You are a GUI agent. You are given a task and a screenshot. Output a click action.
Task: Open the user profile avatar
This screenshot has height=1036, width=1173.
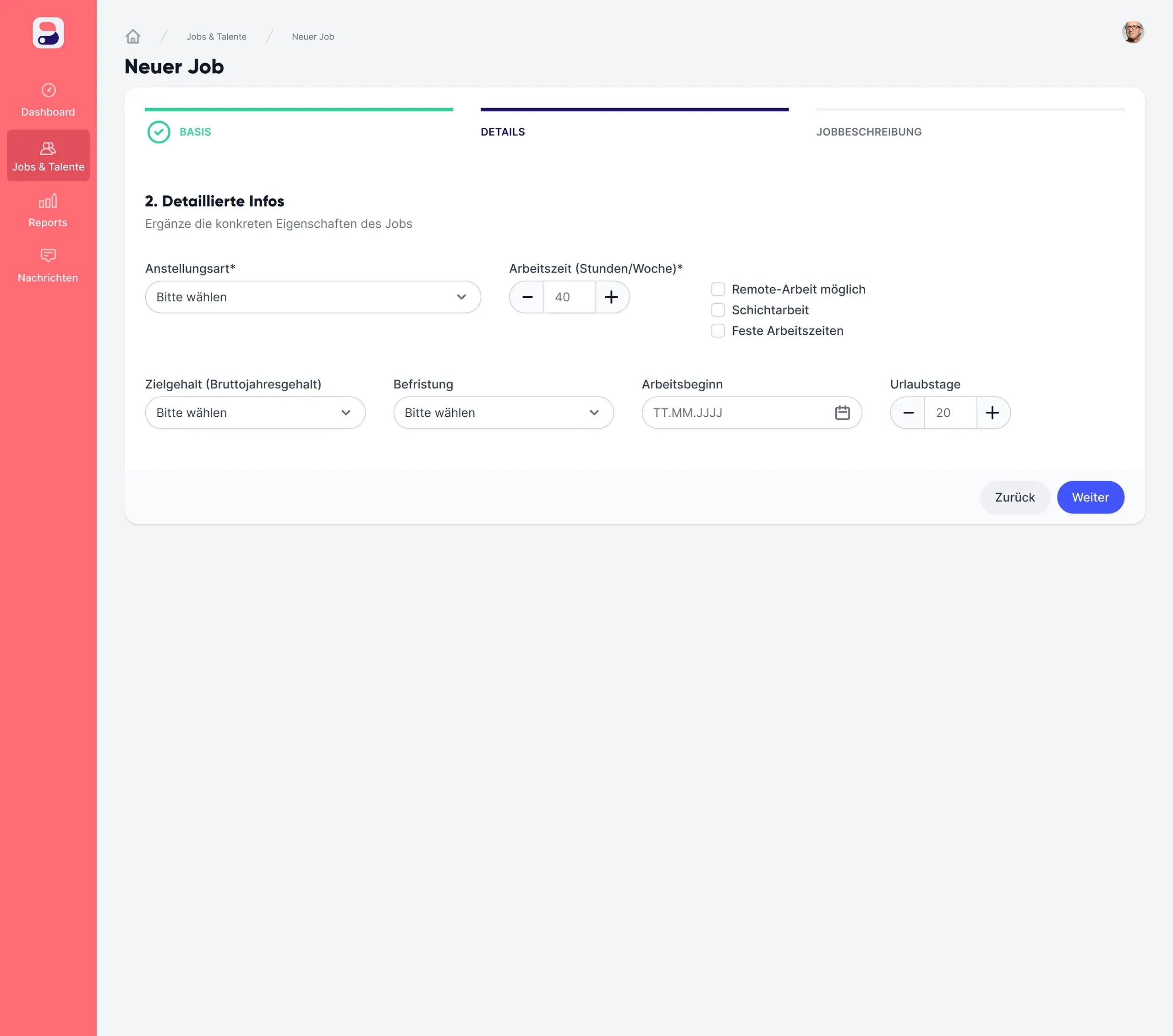tap(1132, 33)
